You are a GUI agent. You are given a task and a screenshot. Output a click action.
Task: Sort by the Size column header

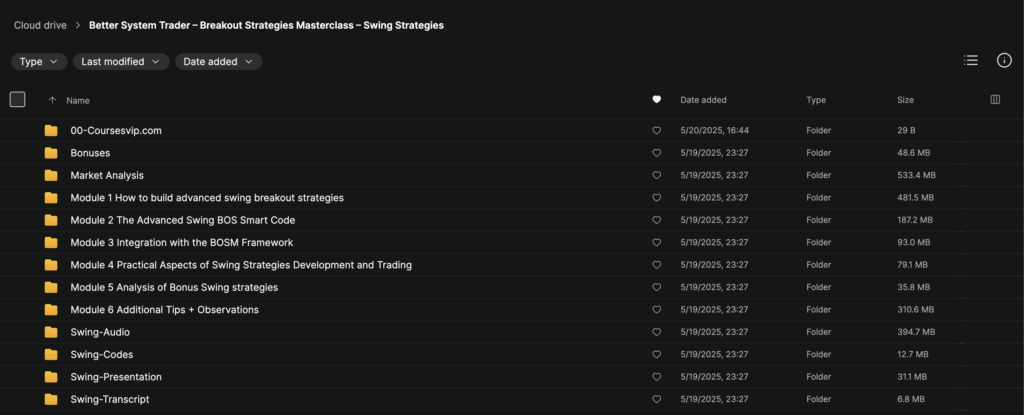coord(905,100)
